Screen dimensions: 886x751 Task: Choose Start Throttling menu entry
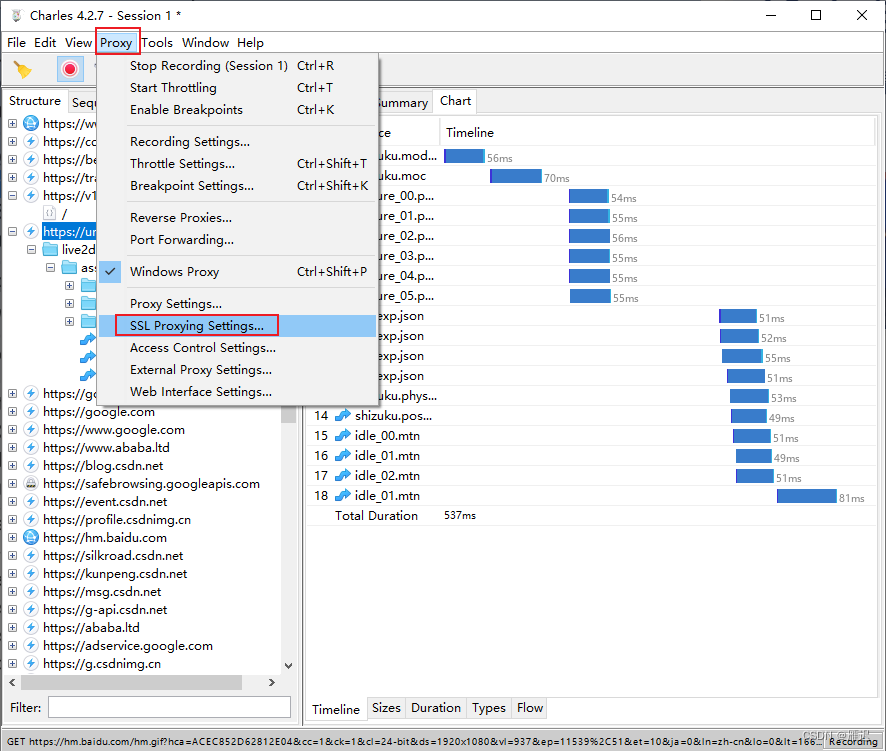click(x=237, y=88)
